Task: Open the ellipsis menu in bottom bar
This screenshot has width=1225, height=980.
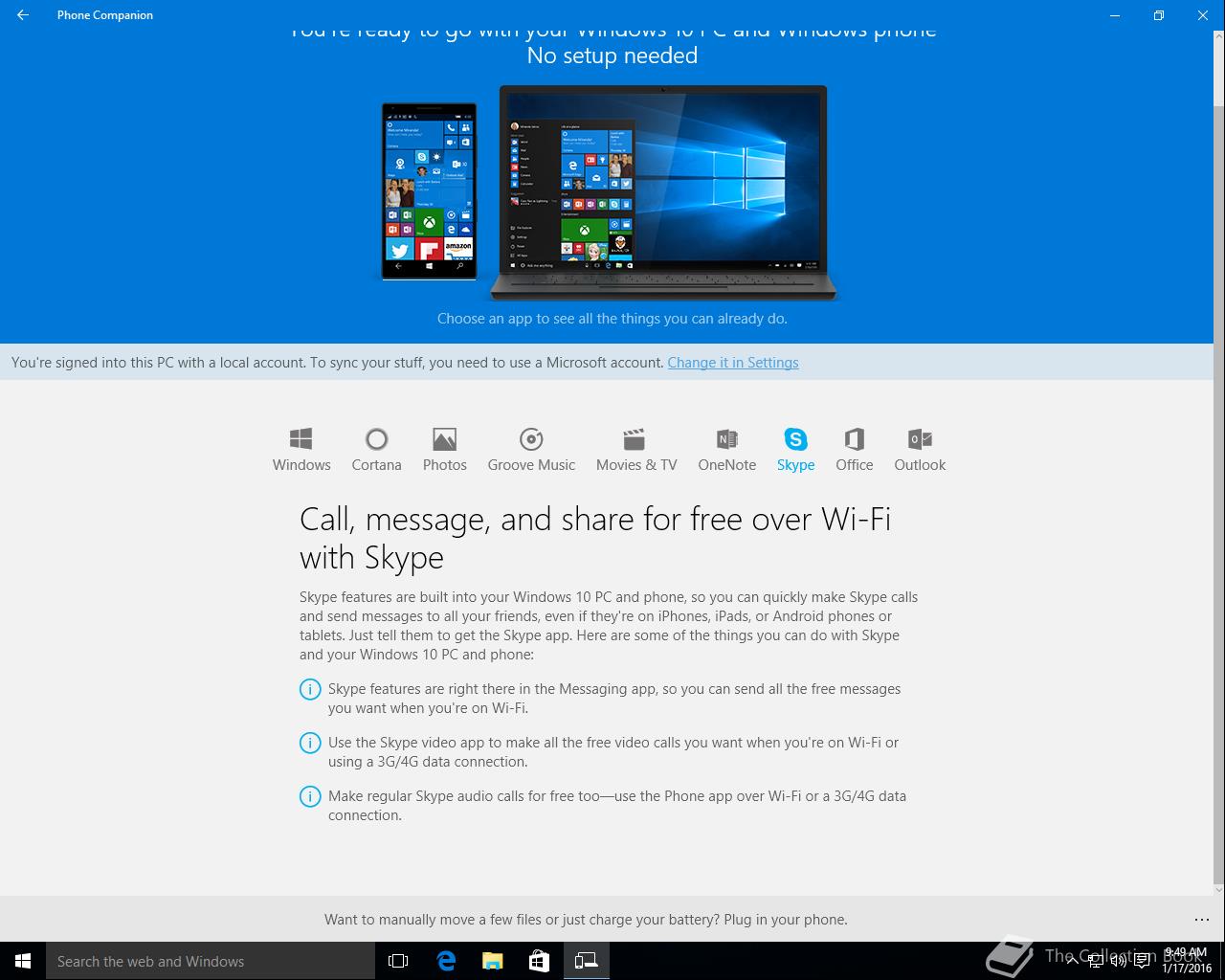Action: pos(1202,920)
